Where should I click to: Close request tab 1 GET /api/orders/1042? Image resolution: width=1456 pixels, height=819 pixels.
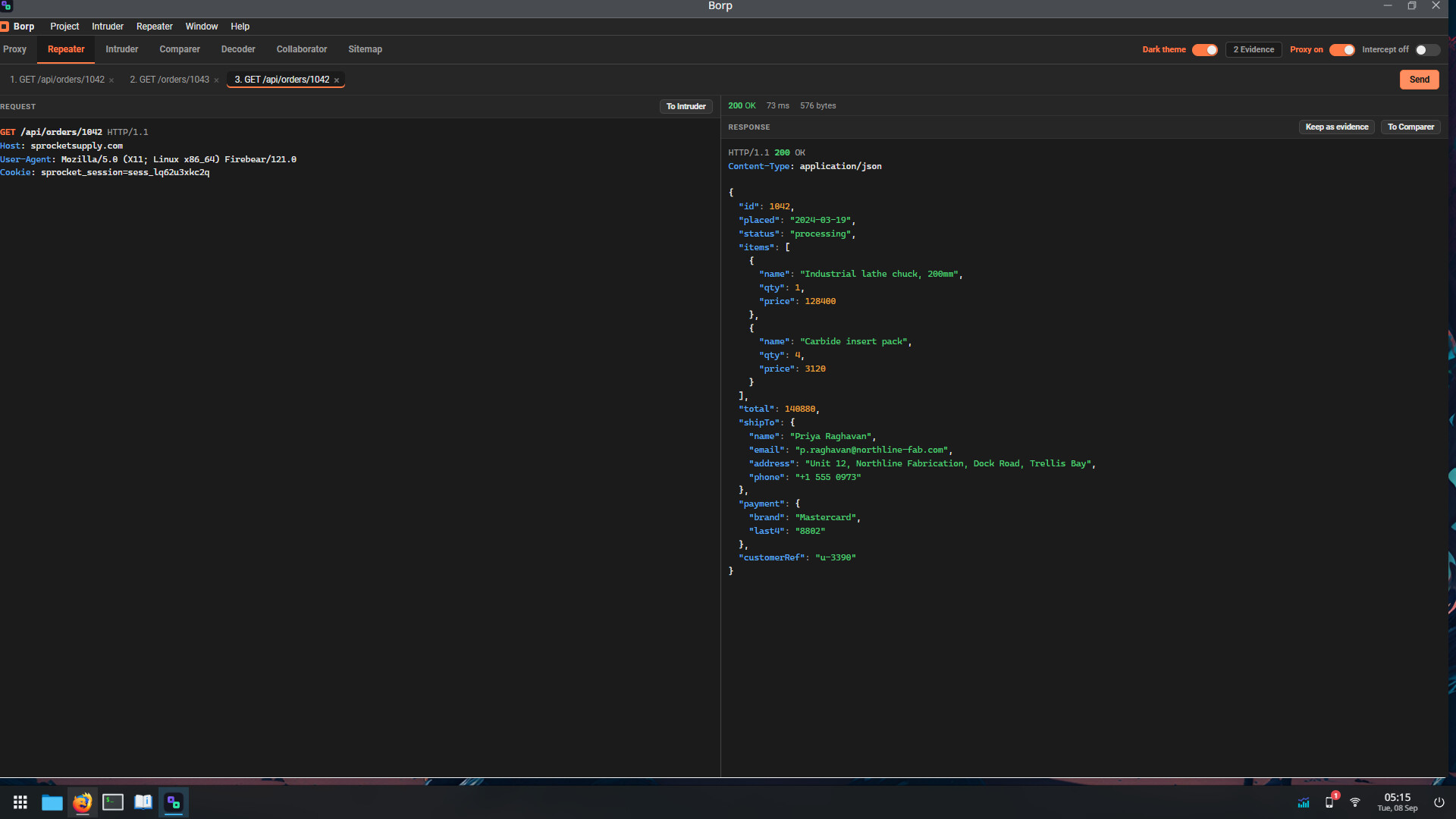pyautogui.click(x=111, y=80)
